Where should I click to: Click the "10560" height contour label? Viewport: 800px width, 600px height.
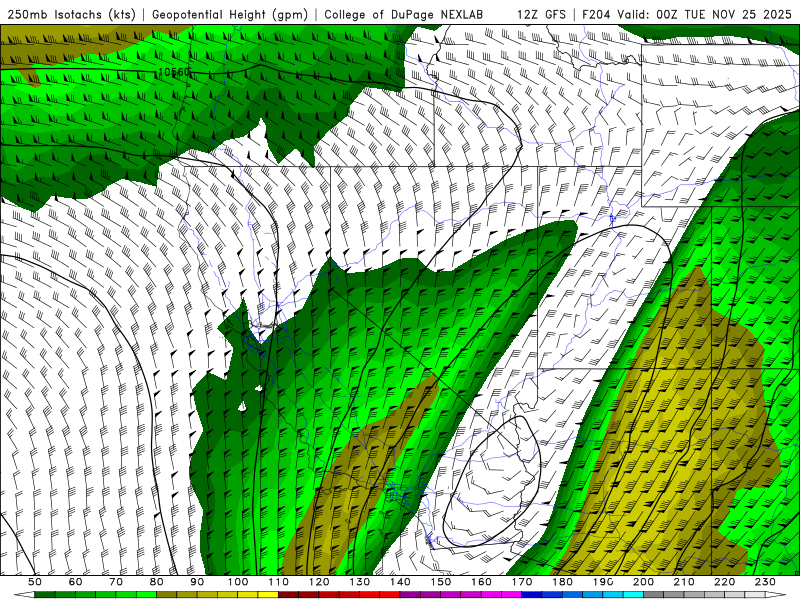174,72
